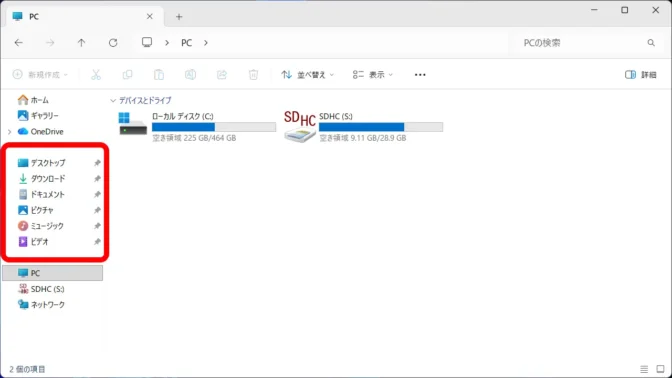This screenshot has height=378, width=672.
Task: Click the Rename icon in toolbar
Action: 190,75
